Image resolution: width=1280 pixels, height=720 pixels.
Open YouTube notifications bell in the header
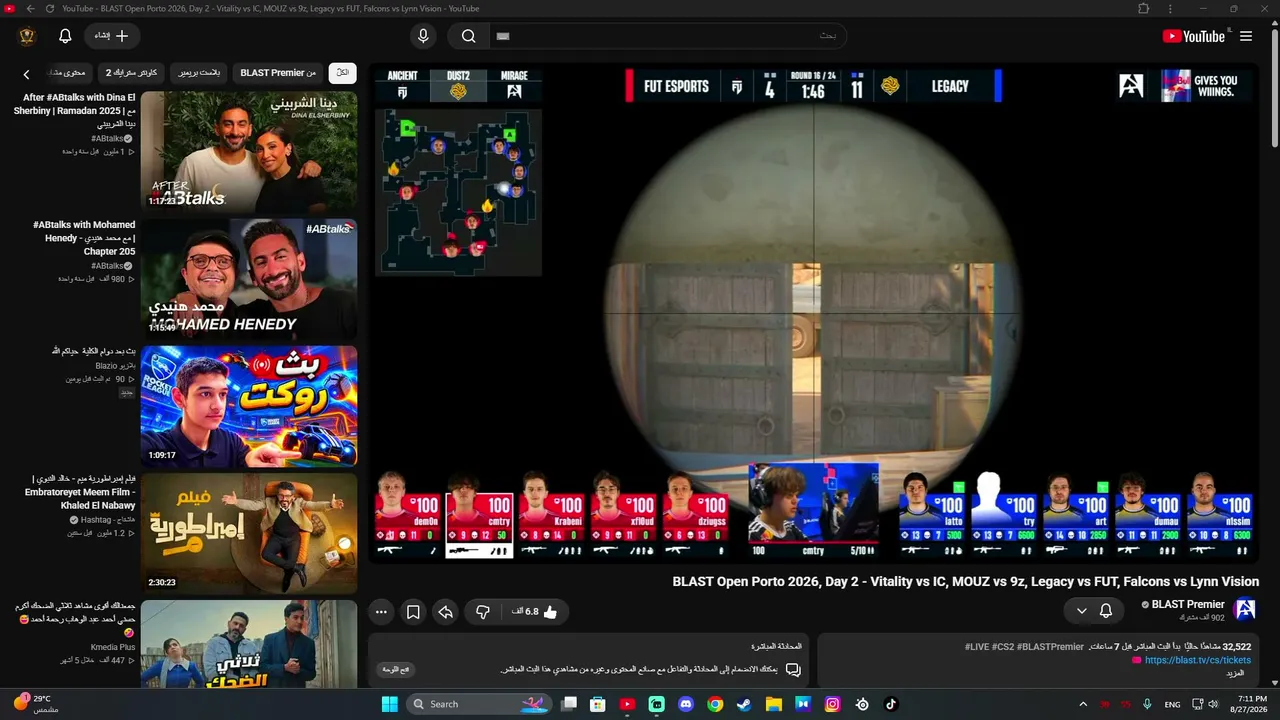65,36
